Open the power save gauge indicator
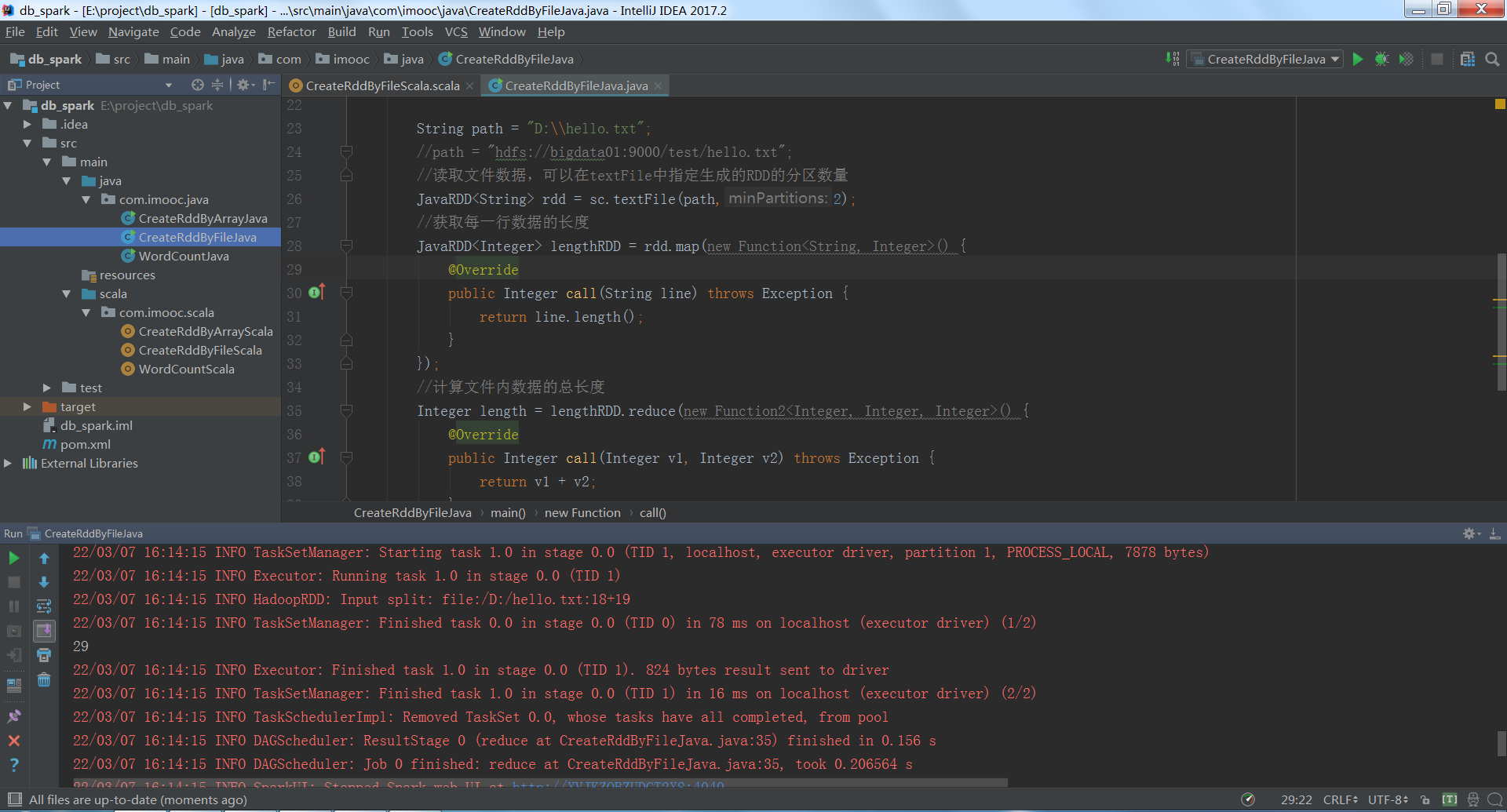Viewport: 1507px width, 812px height. 1248,800
